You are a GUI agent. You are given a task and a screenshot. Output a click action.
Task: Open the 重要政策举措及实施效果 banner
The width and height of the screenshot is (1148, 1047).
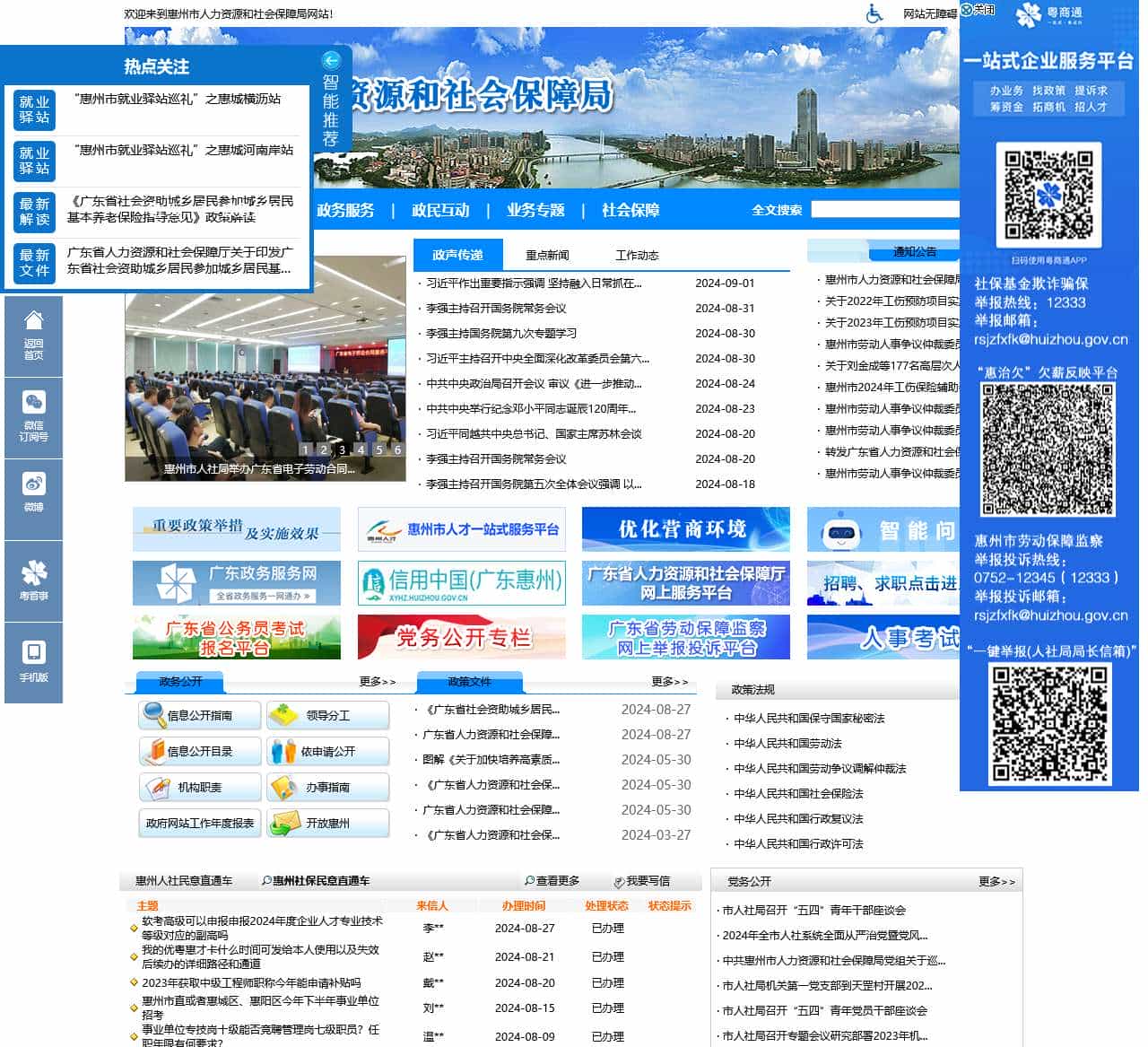237,529
